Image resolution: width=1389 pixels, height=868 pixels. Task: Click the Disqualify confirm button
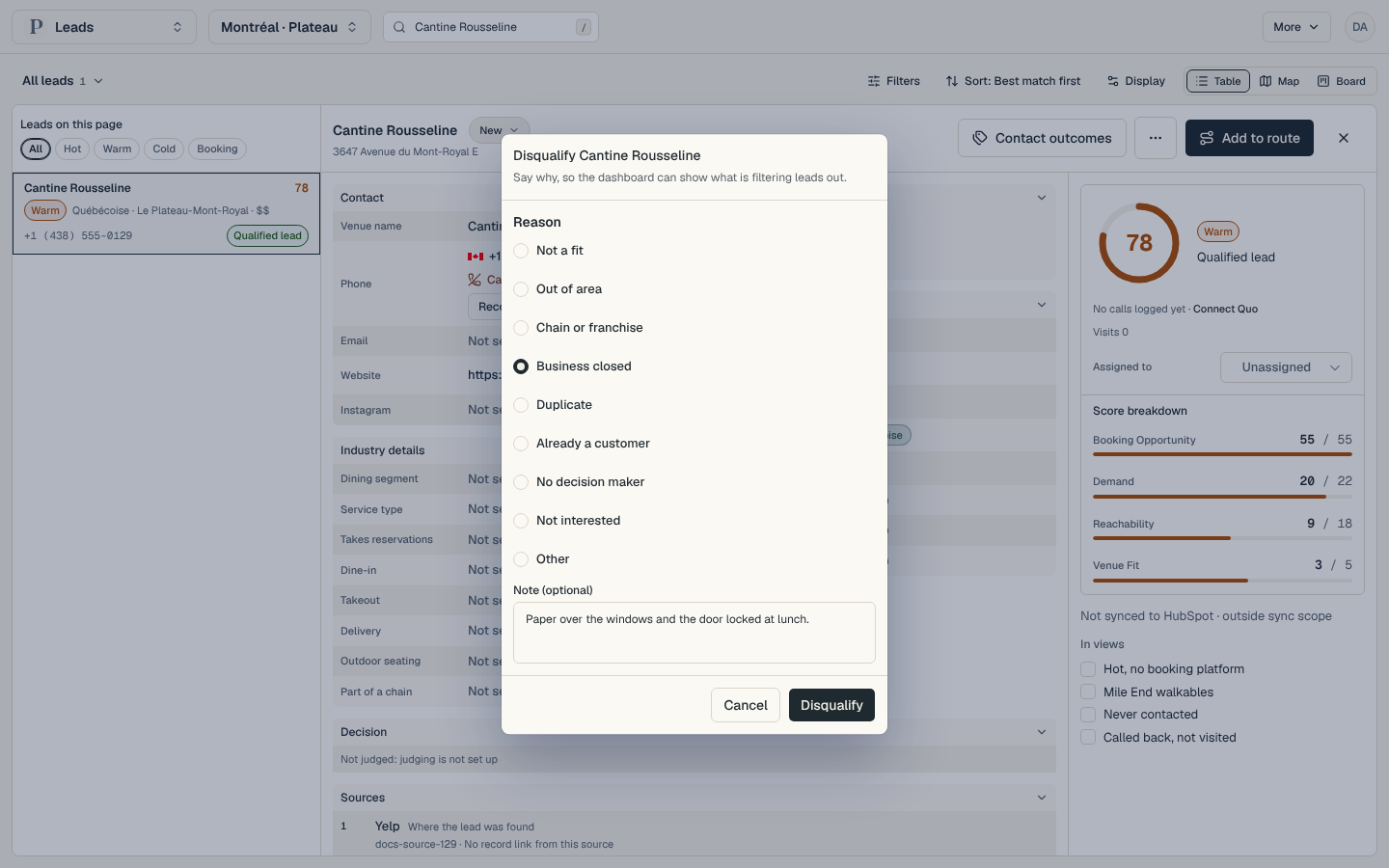point(831,705)
